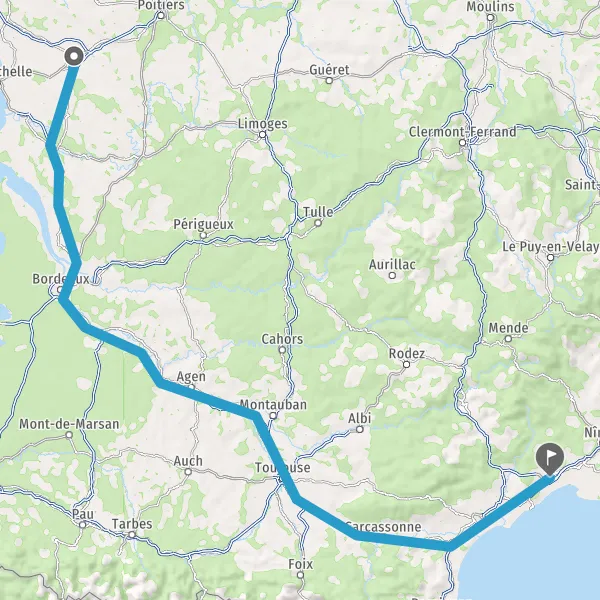
Task: Select the Albi city dot
Action: tap(360, 429)
